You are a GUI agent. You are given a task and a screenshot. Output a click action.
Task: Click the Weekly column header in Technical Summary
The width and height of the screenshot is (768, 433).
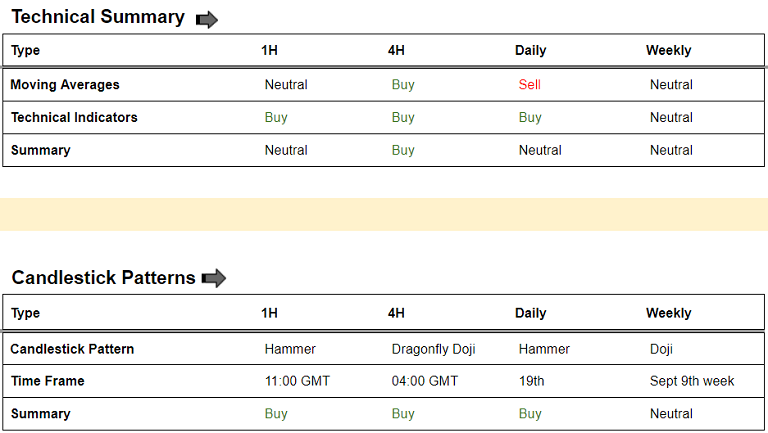[668, 50]
